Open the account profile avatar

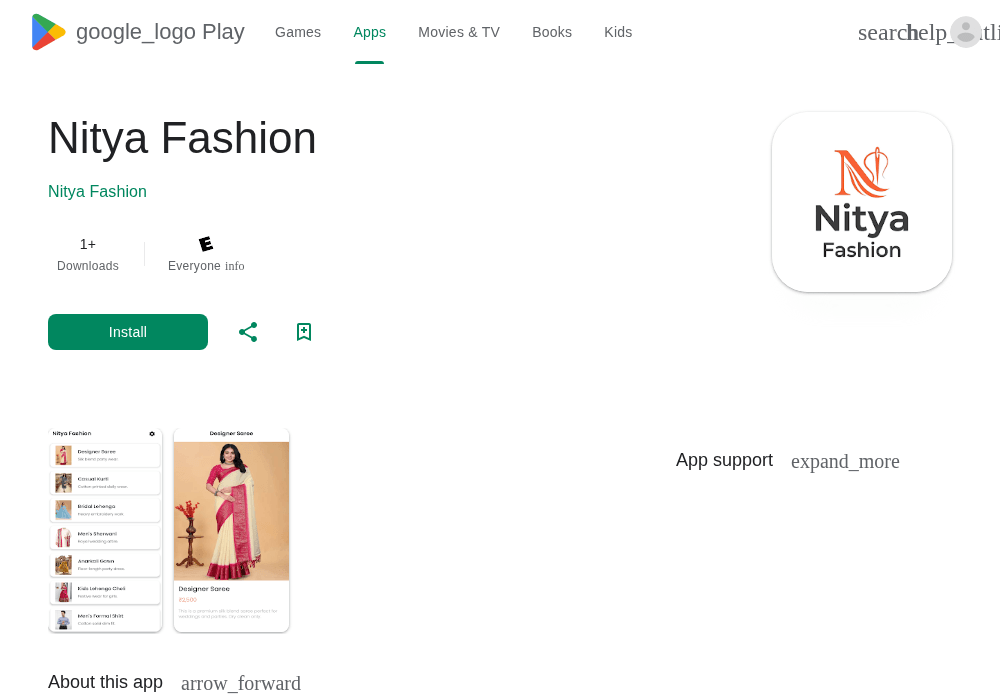point(966,32)
